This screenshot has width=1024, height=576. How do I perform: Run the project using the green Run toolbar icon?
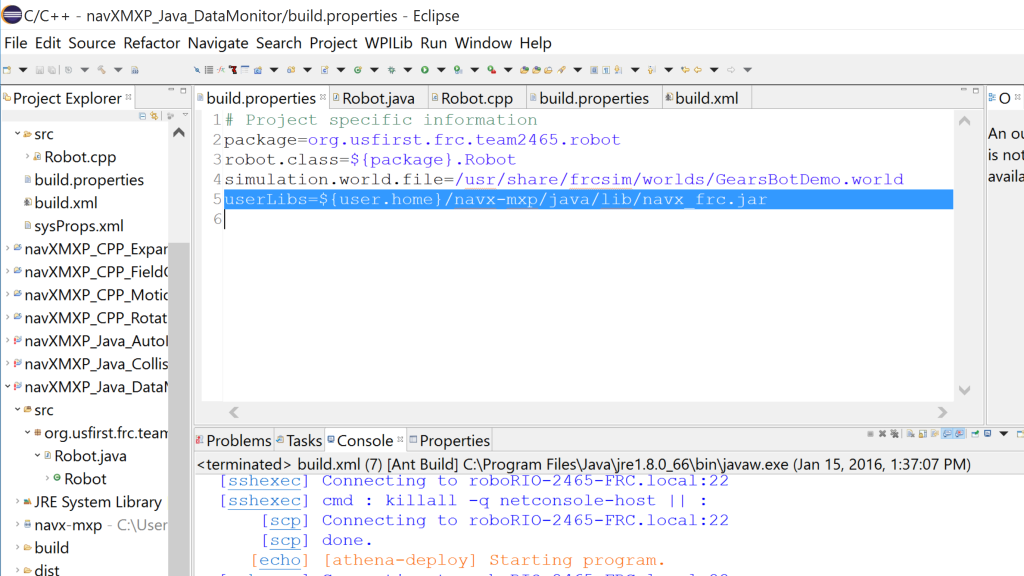tap(424, 70)
